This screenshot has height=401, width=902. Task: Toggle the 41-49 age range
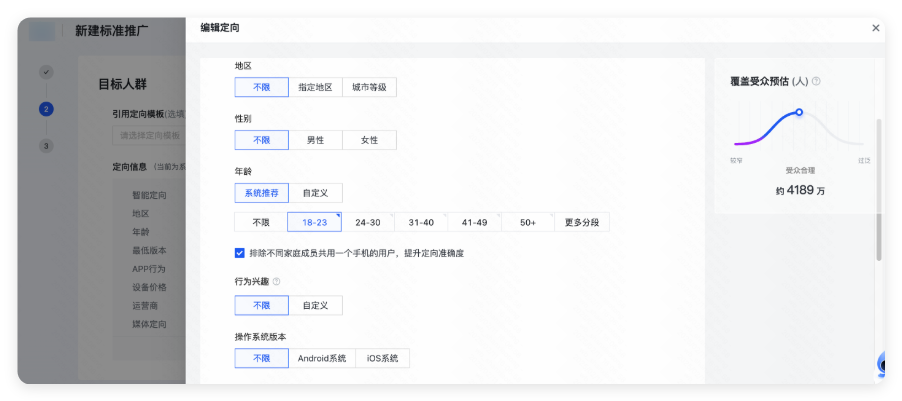tap(475, 222)
